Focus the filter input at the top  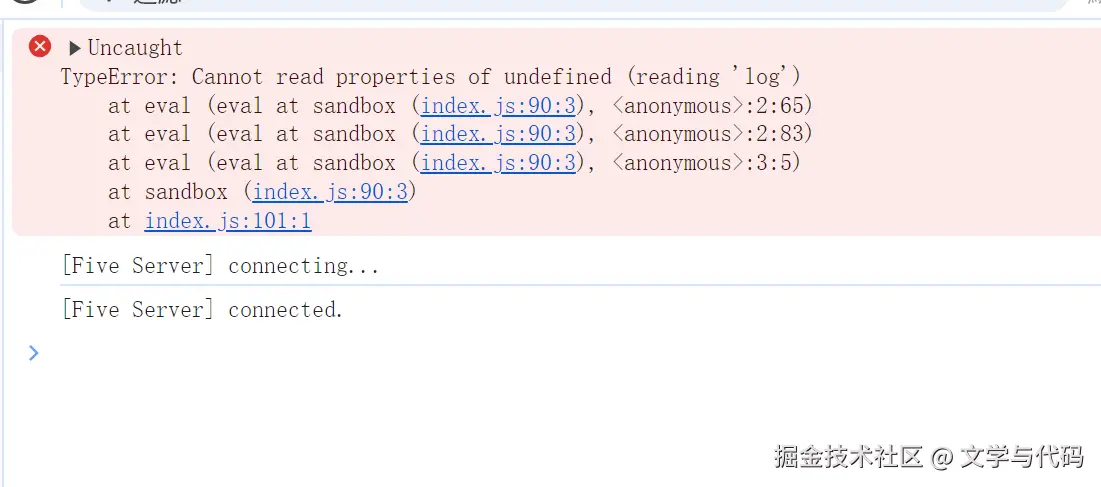572,4
